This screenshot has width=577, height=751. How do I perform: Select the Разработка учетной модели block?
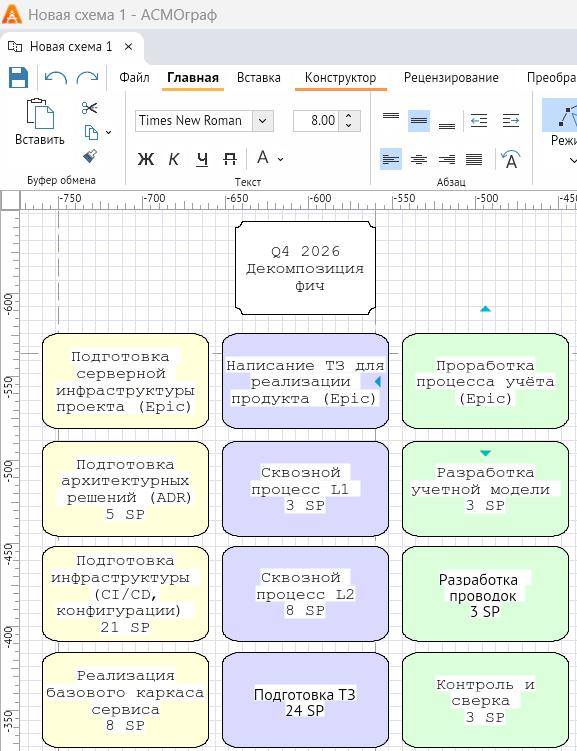point(486,489)
